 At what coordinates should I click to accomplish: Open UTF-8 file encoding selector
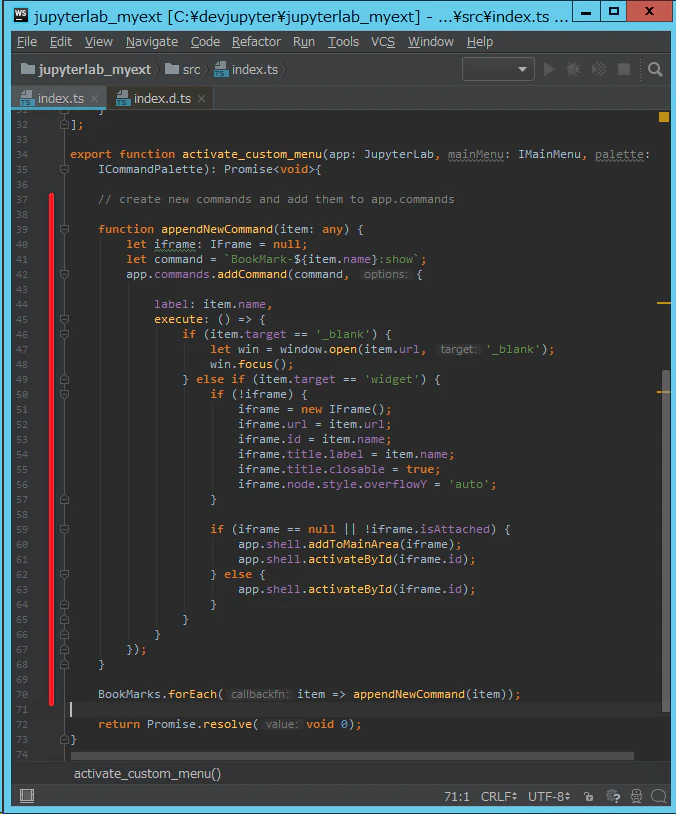click(x=549, y=796)
